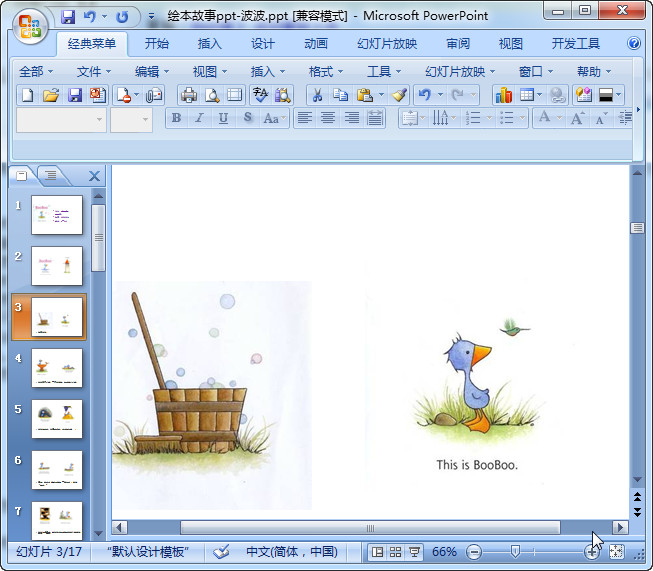
Task: Expand the 编辑 menu dropdown
Action: click(152, 72)
